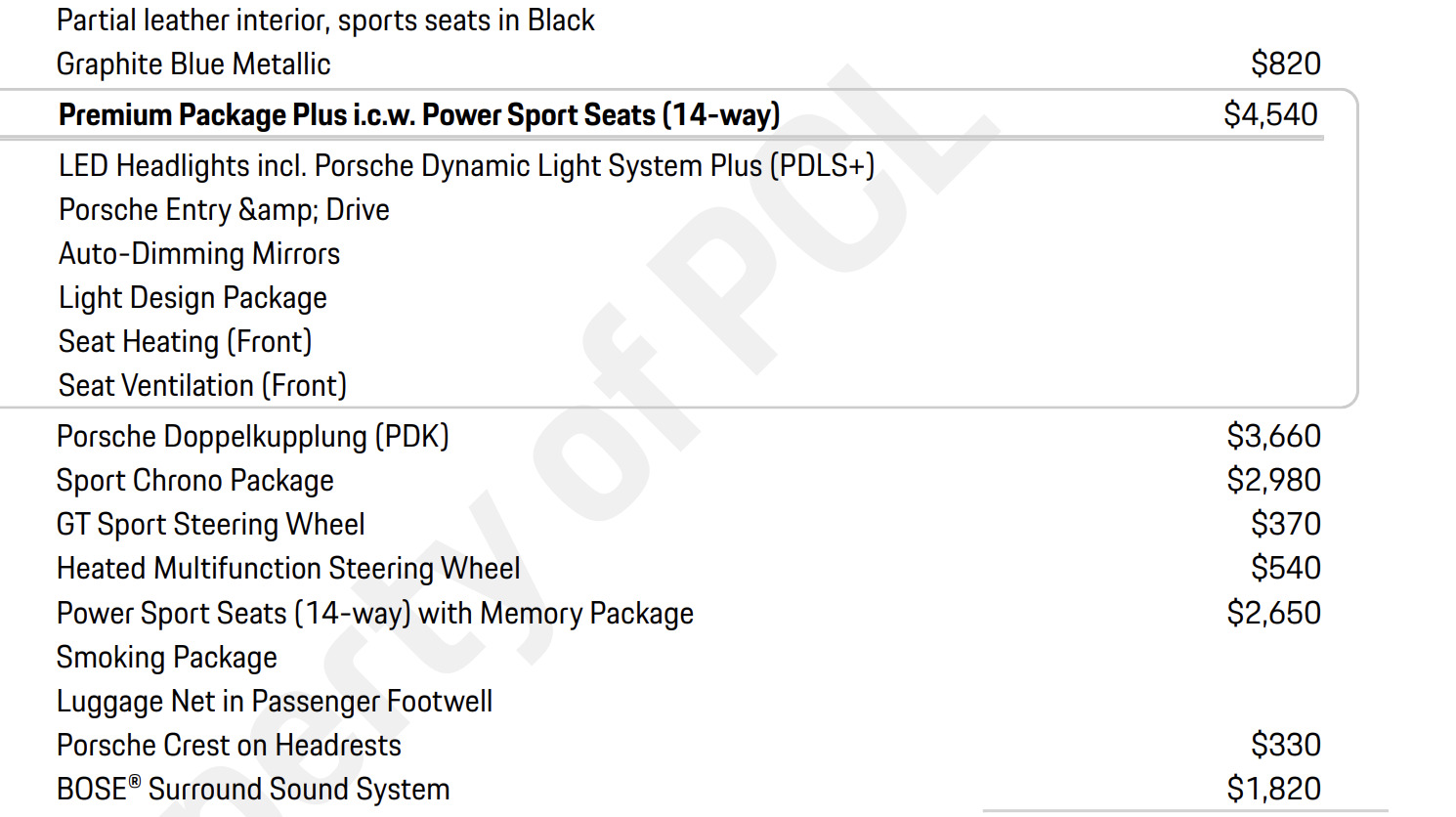
Task: Select the GT Sport Steering Wheel text
Action: (x=210, y=525)
